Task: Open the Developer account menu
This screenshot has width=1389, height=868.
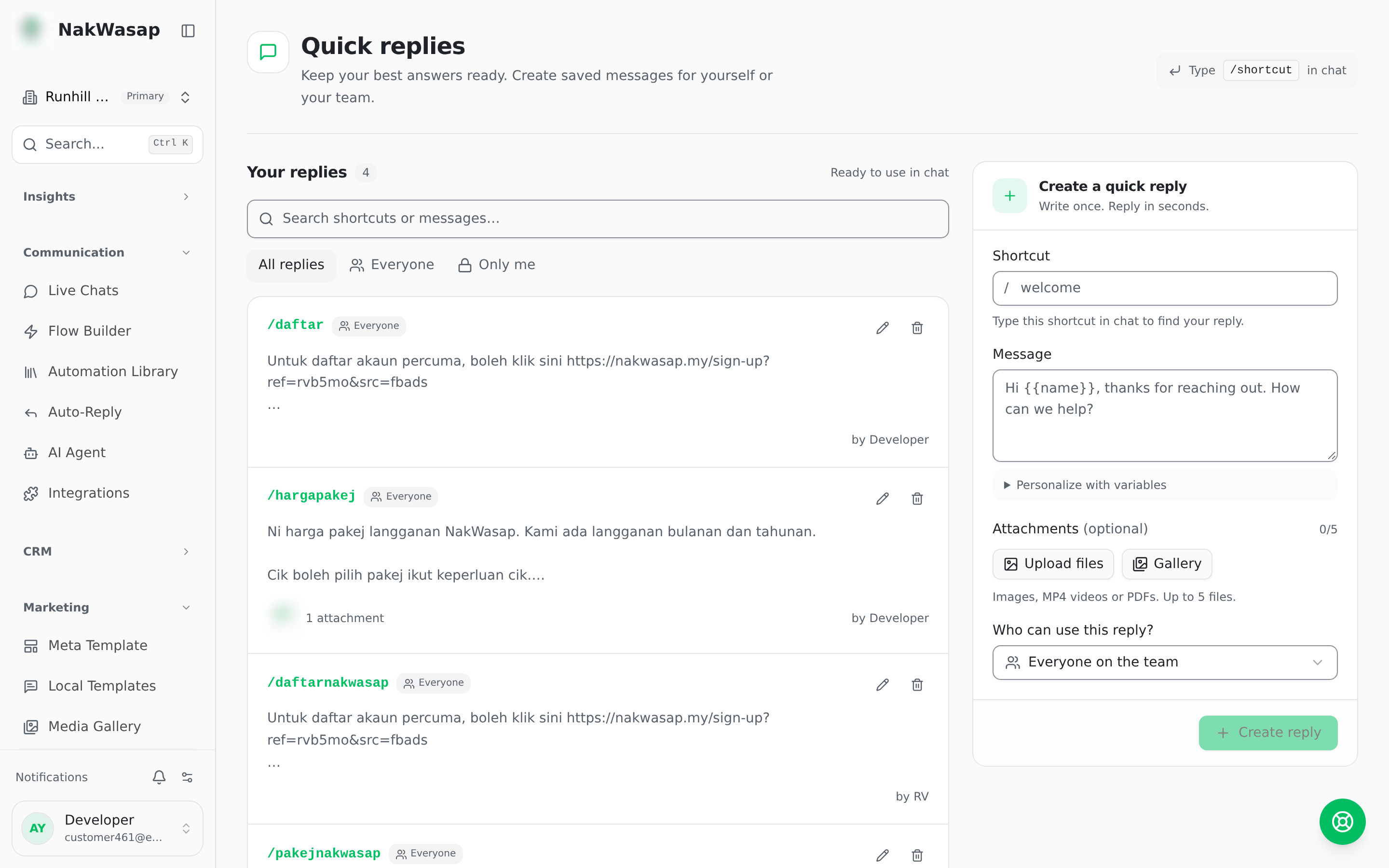Action: (x=108, y=828)
